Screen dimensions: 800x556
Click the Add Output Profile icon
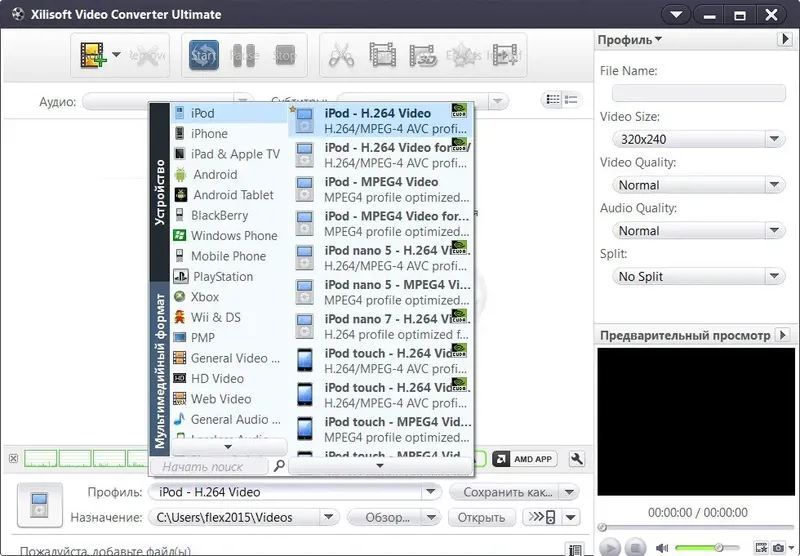[x=505, y=55]
